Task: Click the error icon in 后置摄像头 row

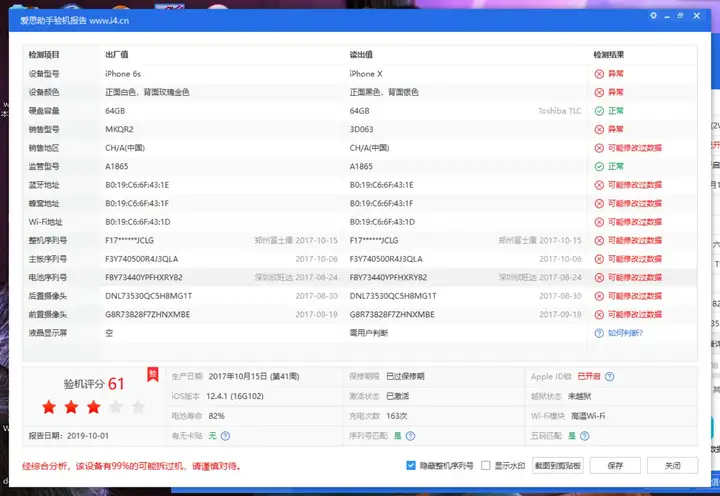Action: click(x=599, y=296)
